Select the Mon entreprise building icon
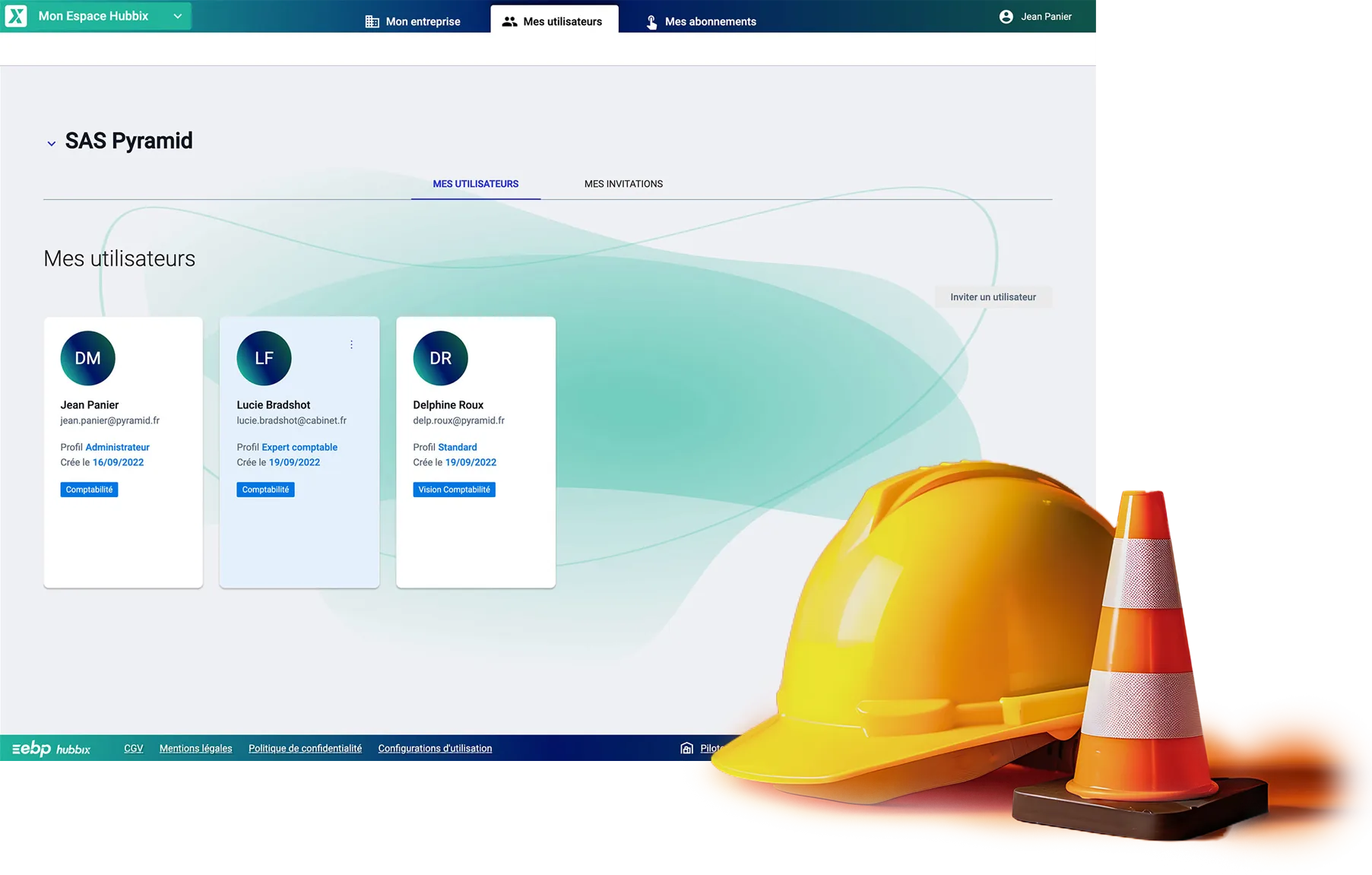Screen dimensions: 1372x875 [x=372, y=21]
